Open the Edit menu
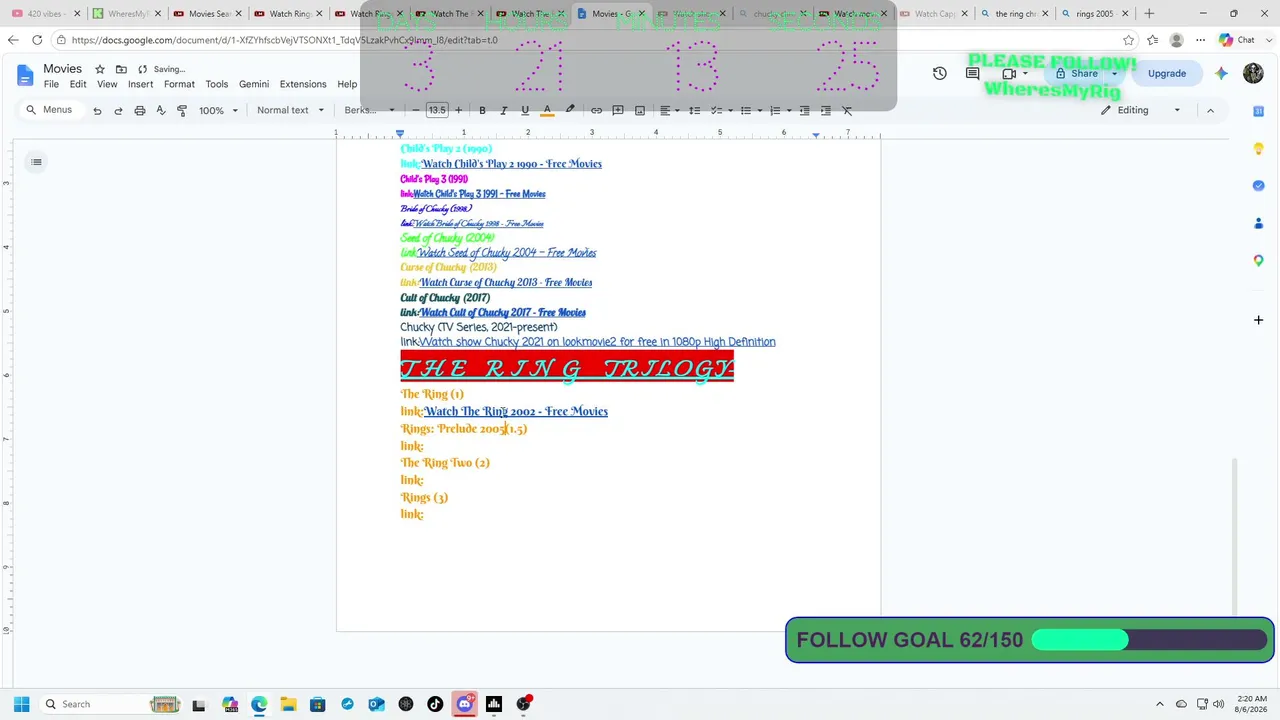1280x720 pixels. (78, 84)
